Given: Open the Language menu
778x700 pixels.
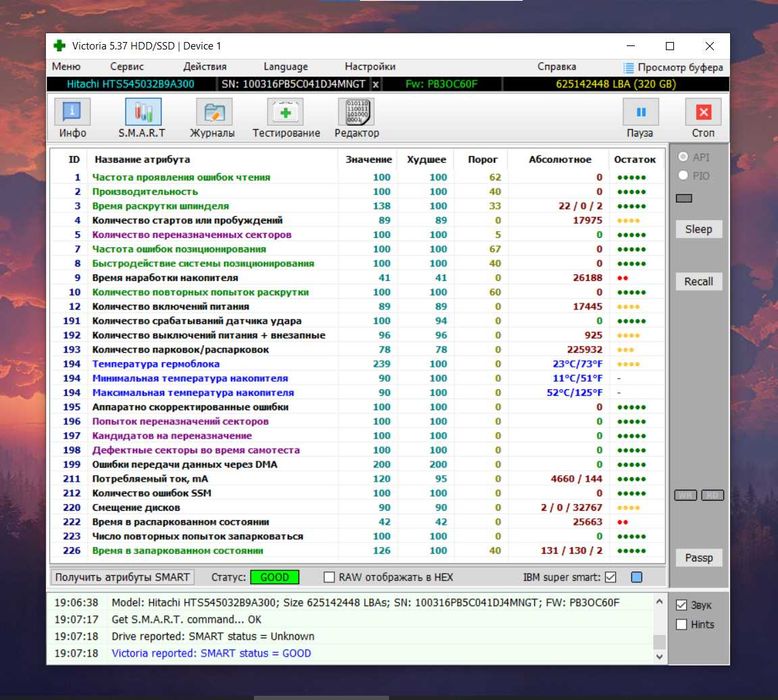Looking at the screenshot, I should (285, 66).
